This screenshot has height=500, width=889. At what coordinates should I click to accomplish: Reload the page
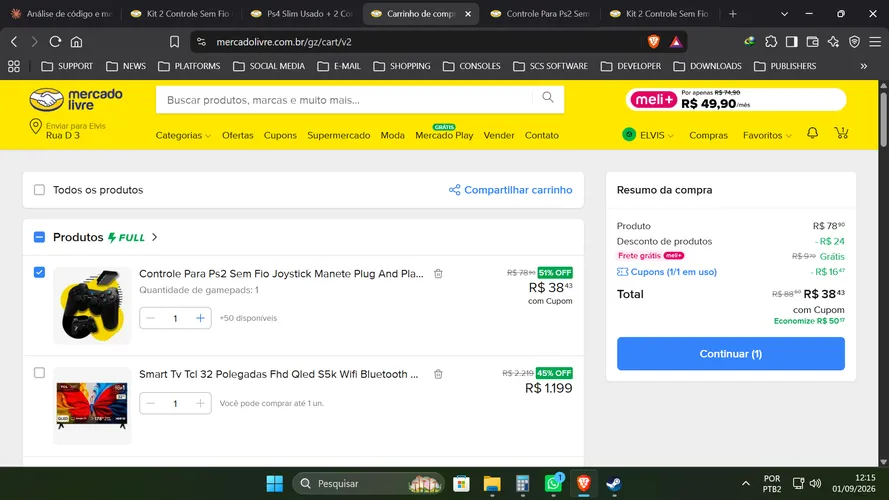click(55, 41)
